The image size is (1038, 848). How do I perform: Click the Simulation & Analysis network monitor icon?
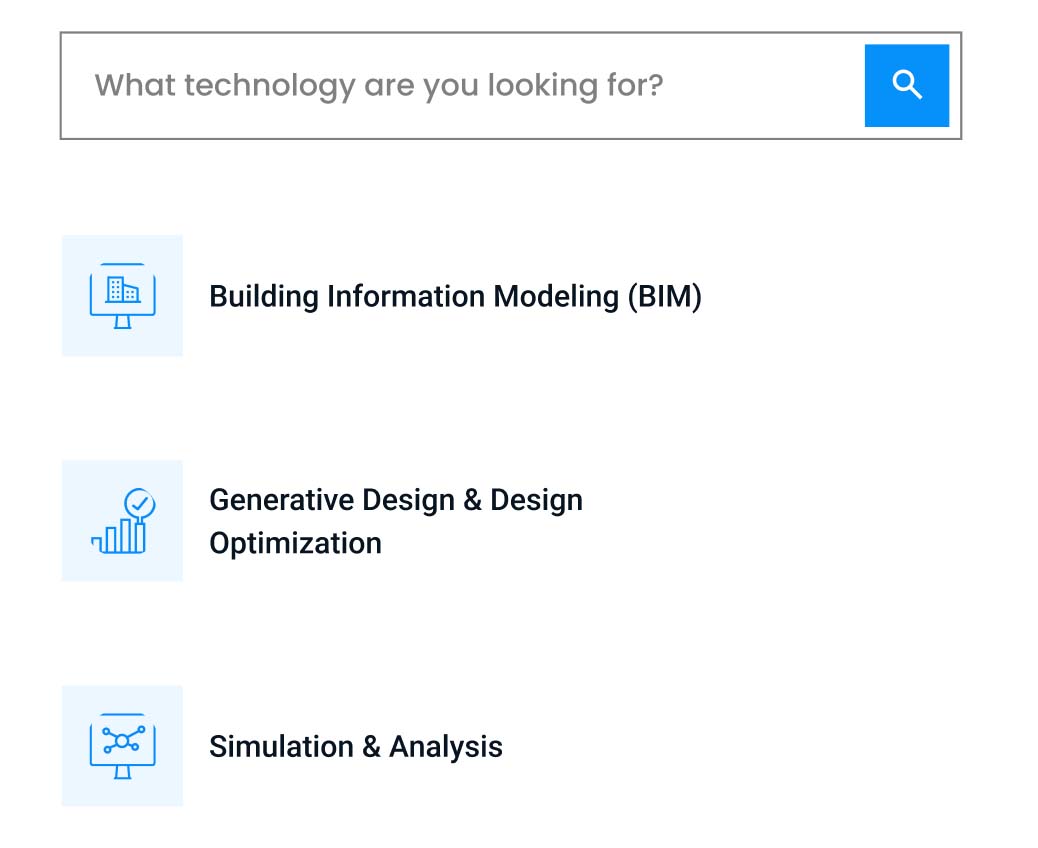(122, 746)
